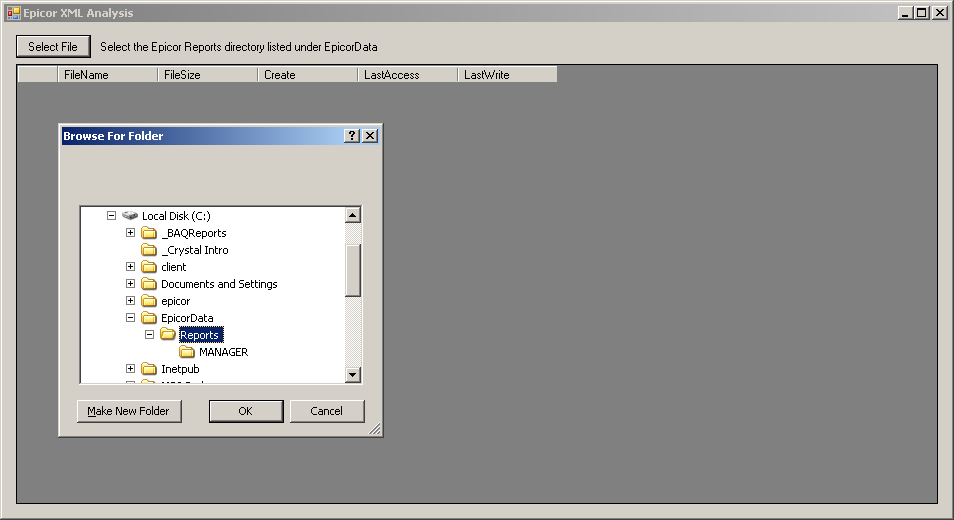The image size is (954, 520).
Task: Confirm folder selection with OK
Action: click(x=246, y=411)
